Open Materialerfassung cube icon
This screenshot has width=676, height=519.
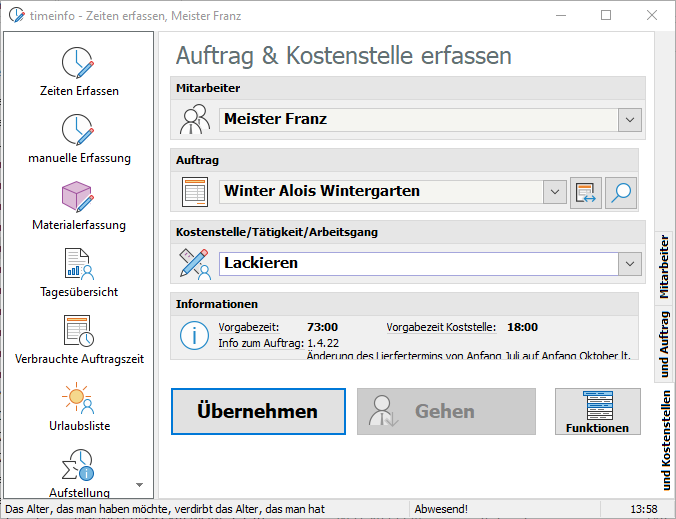pyautogui.click(x=79, y=199)
